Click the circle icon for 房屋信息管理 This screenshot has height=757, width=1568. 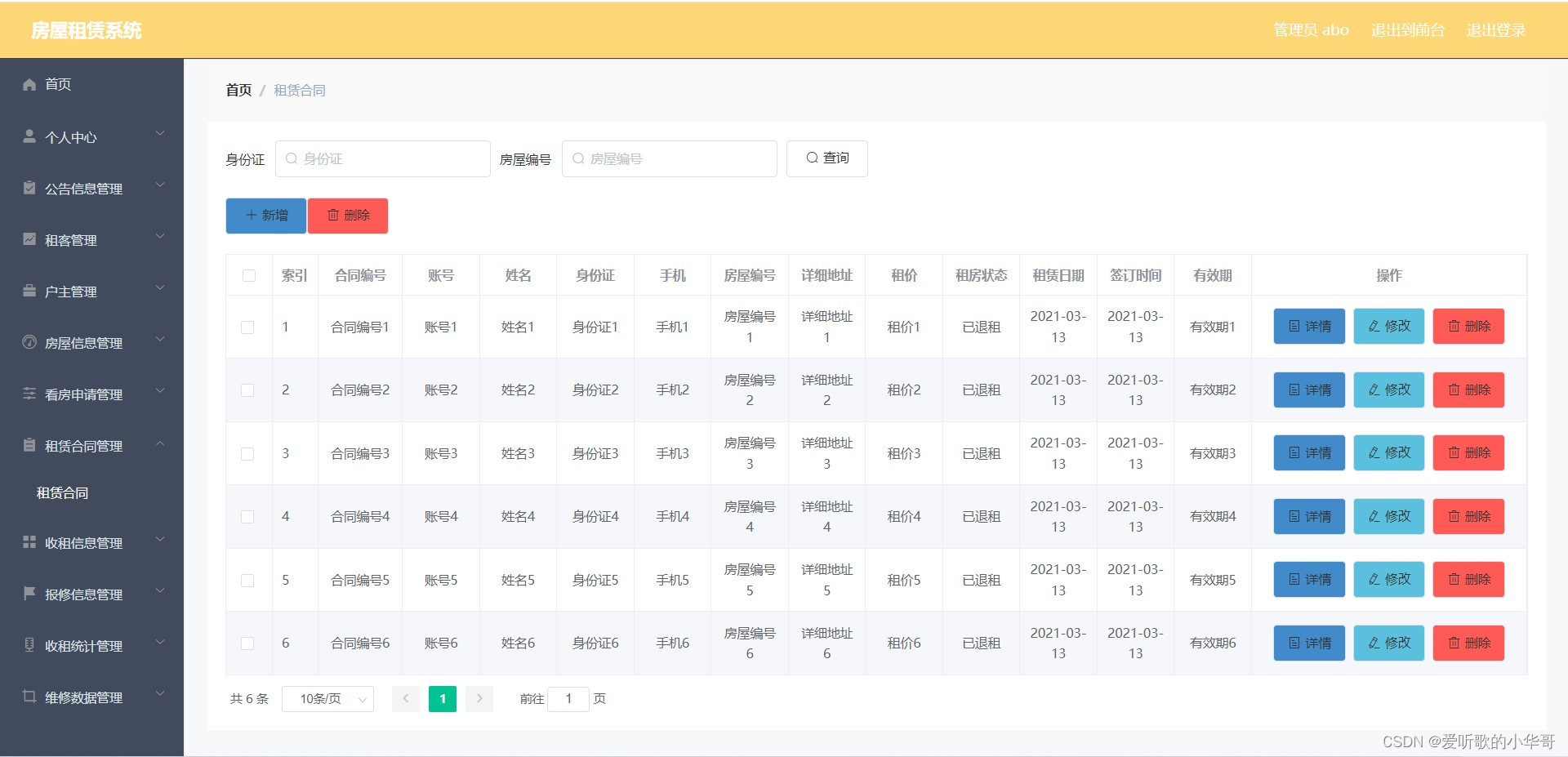(29, 342)
